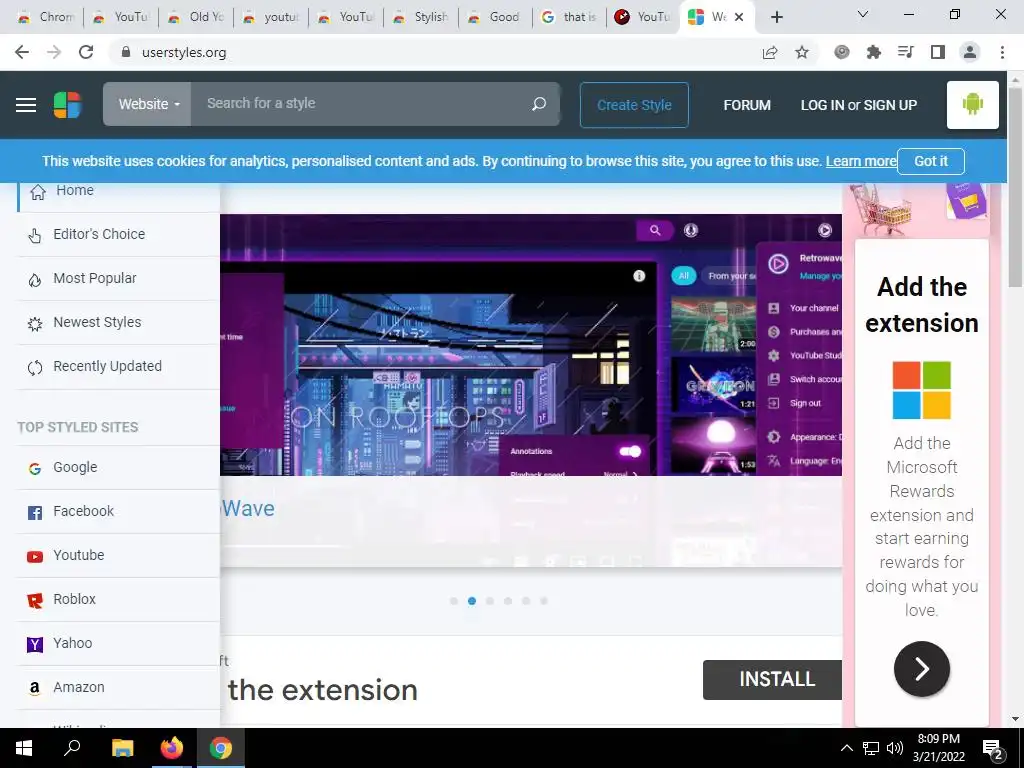Click the userstyles colorful logo
The width and height of the screenshot is (1024, 768).
pyautogui.click(x=67, y=104)
